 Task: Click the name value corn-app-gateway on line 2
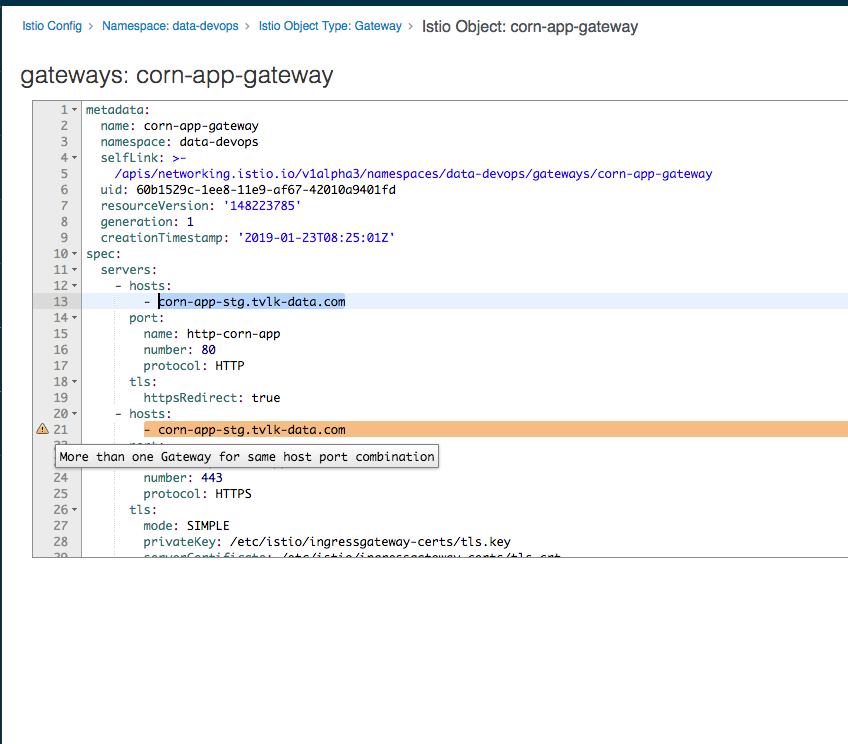pos(201,126)
